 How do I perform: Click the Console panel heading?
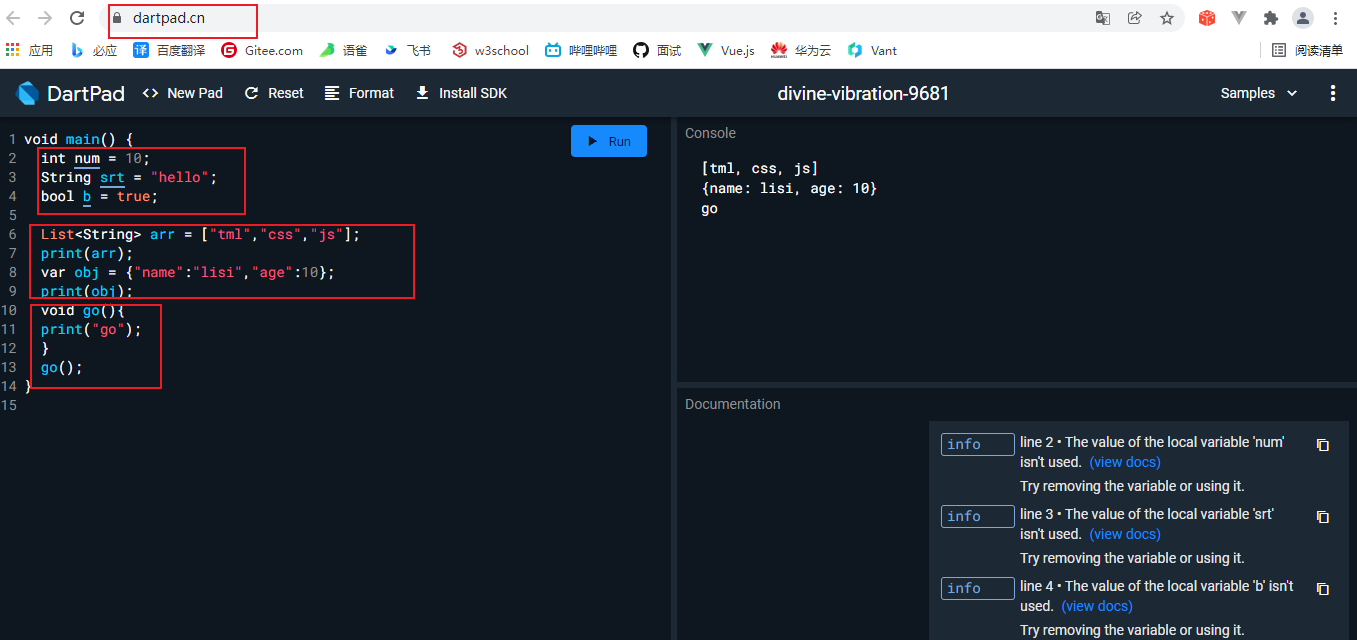point(710,133)
